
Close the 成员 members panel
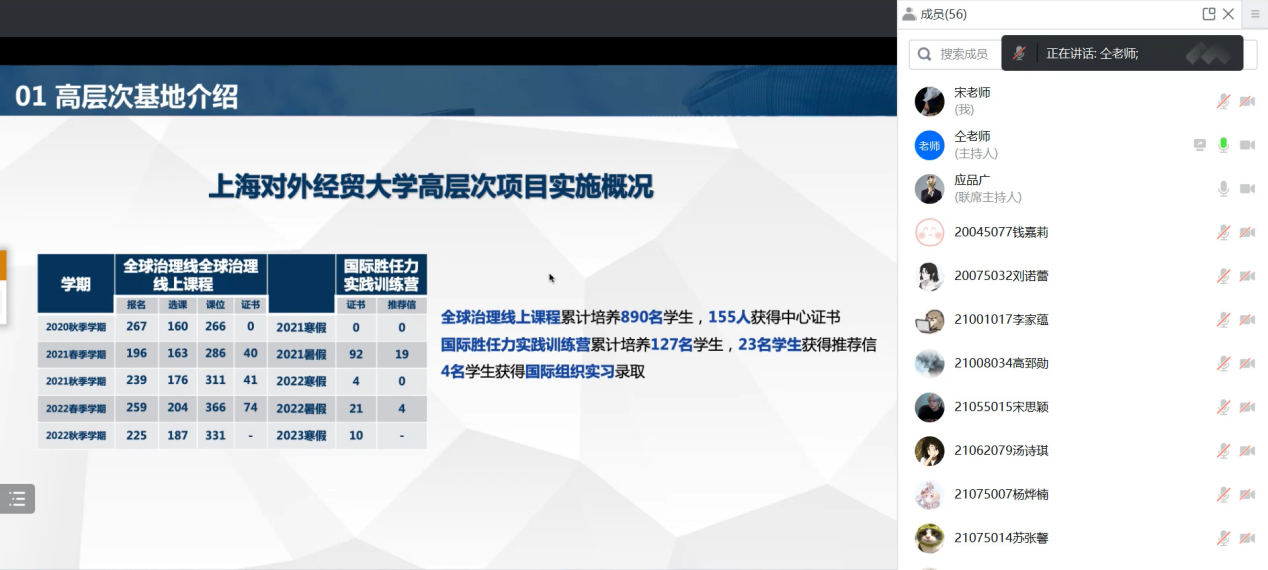pyautogui.click(x=1228, y=14)
